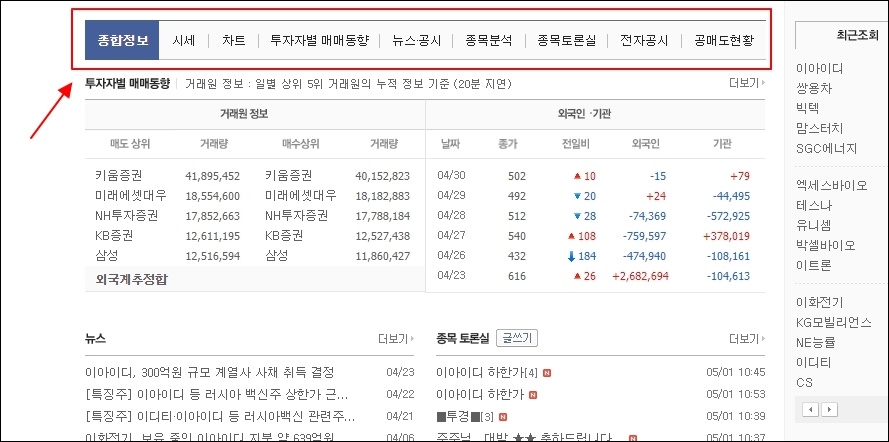Click sell volume 41,895,452 for 키움증권

click(213, 176)
